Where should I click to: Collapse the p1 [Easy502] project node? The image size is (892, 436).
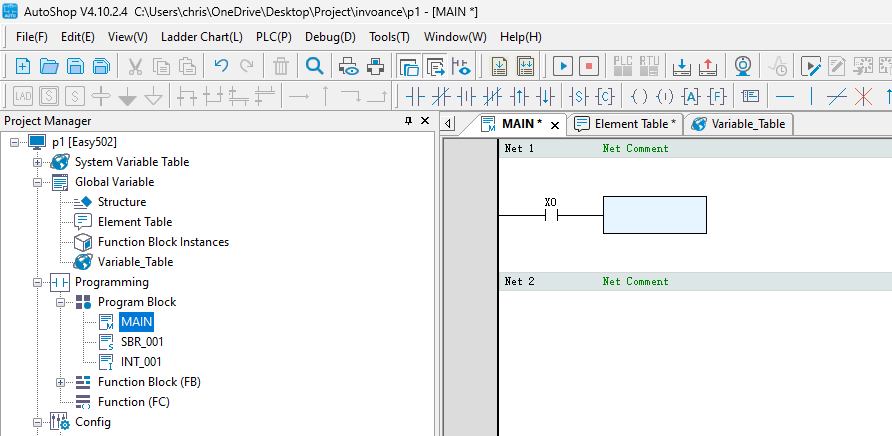click(14, 142)
